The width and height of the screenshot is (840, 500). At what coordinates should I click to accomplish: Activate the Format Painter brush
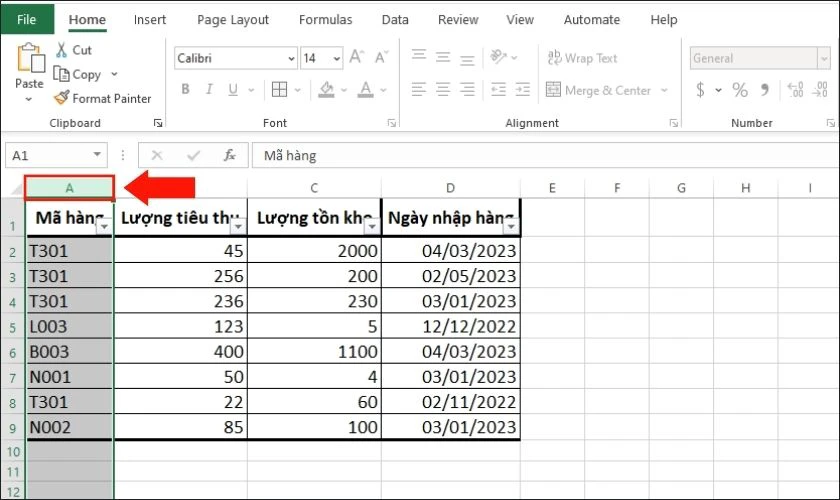tap(62, 98)
